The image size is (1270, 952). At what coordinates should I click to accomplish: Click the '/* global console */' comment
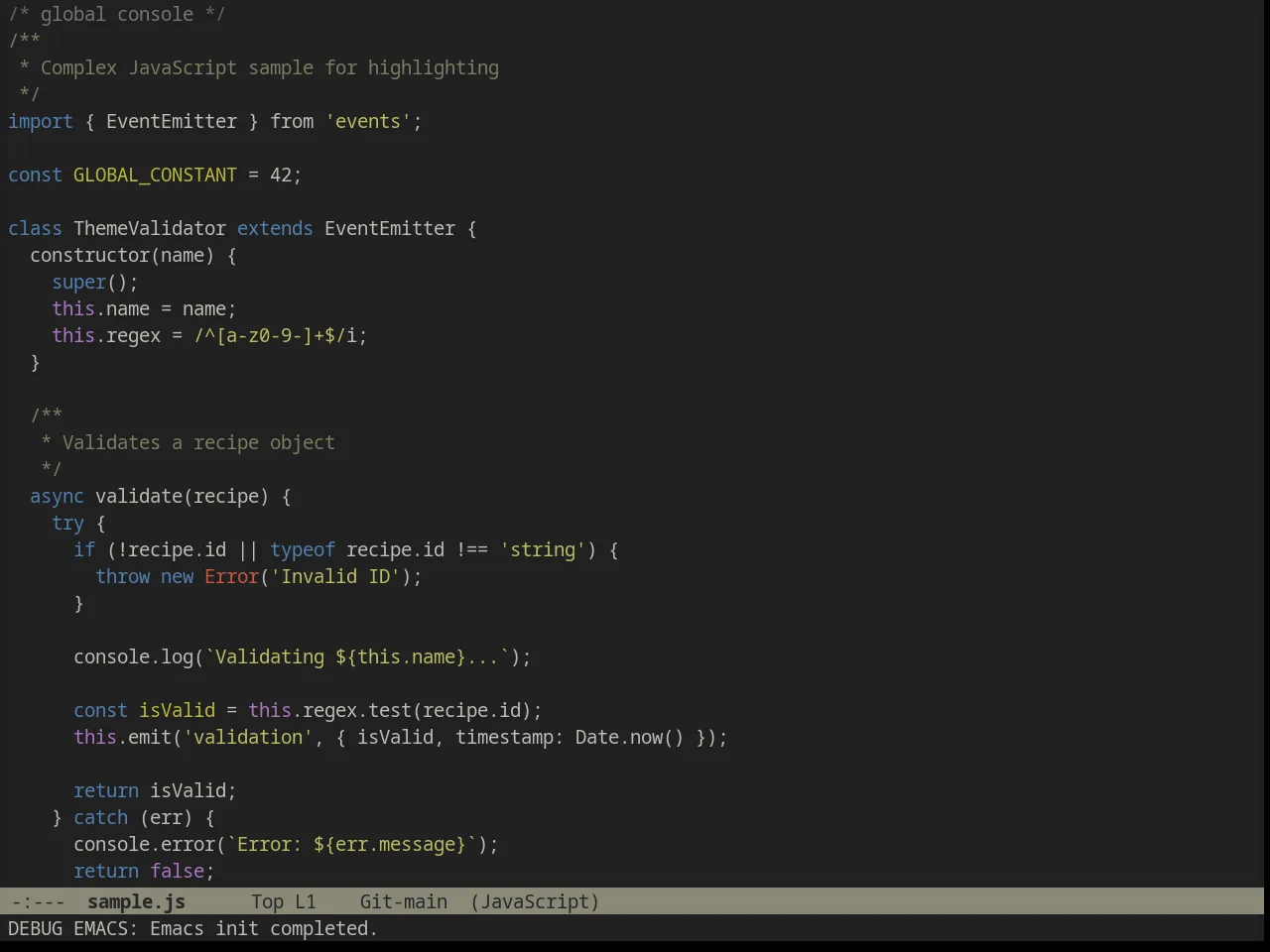[117, 14]
